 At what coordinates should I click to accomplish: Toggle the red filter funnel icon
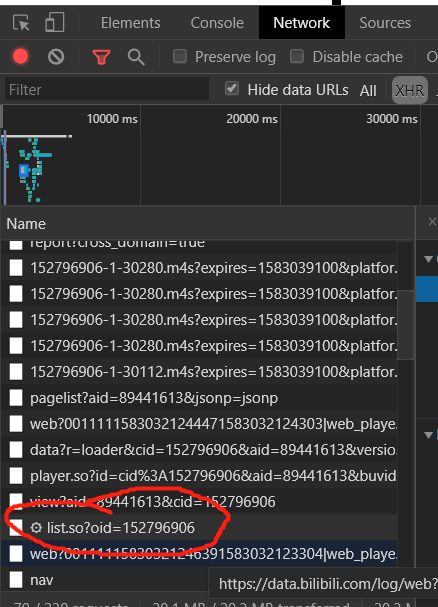101,57
